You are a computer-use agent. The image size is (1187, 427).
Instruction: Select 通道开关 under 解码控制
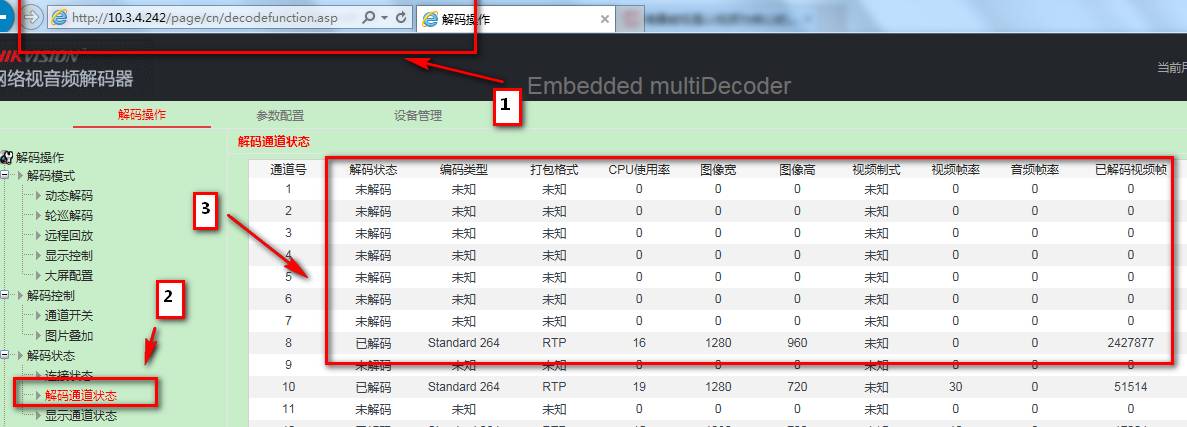[x=68, y=315]
